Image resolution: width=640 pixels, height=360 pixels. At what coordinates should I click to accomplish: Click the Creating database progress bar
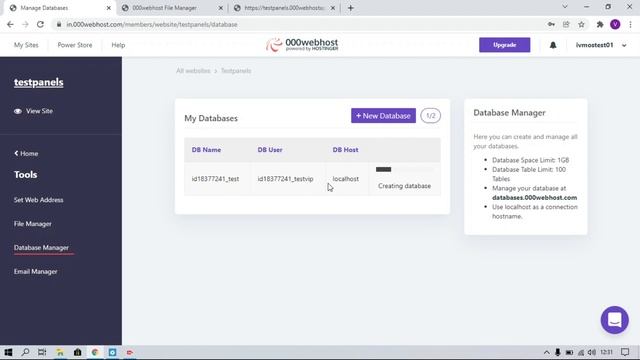404,169
